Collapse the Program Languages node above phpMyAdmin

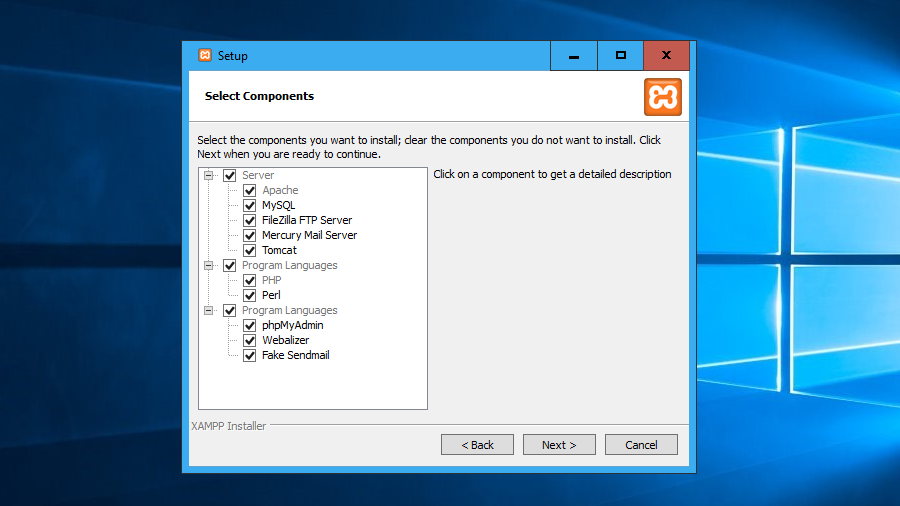point(209,310)
